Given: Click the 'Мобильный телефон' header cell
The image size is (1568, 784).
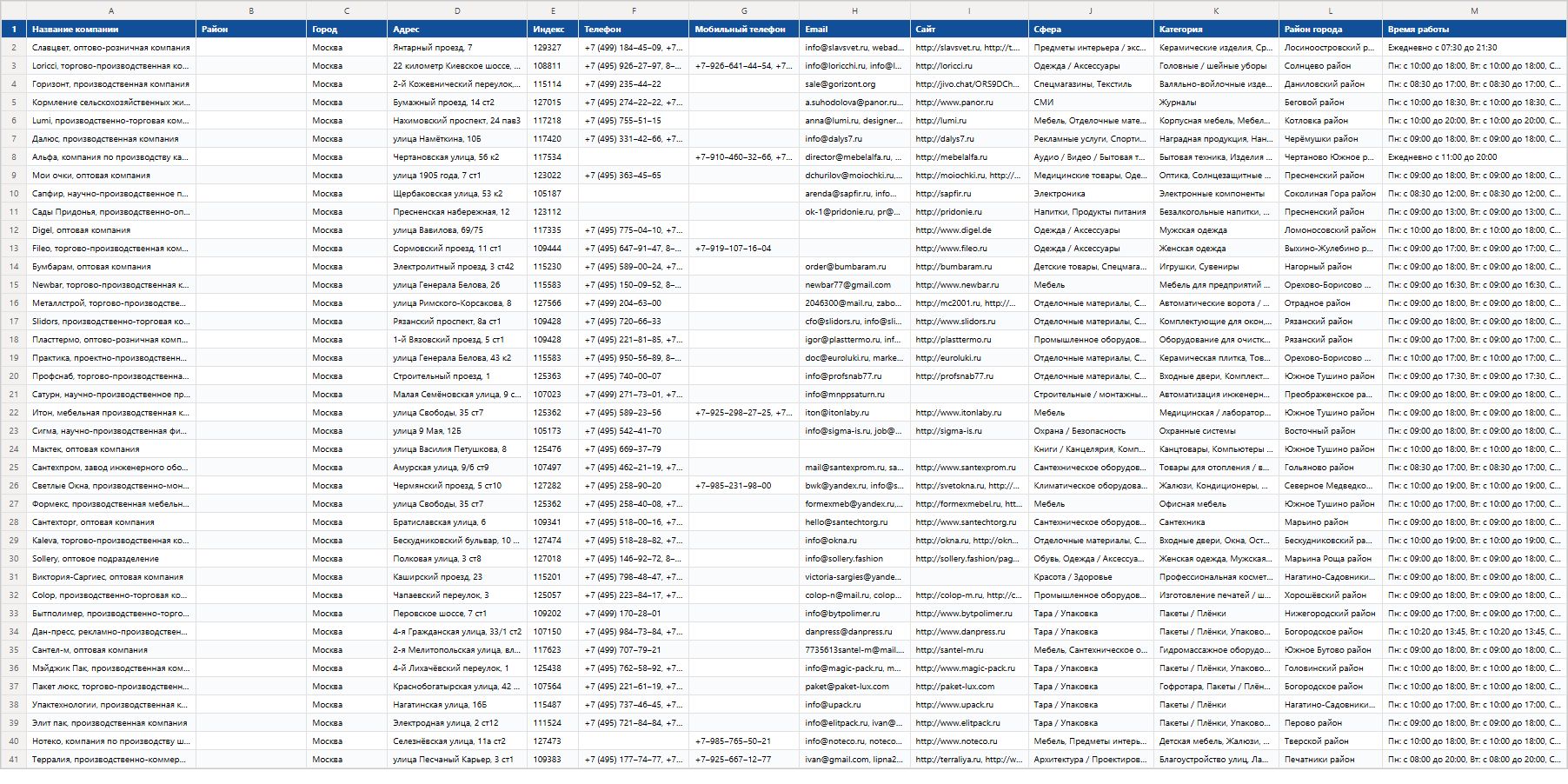Looking at the screenshot, I should tap(744, 29).
